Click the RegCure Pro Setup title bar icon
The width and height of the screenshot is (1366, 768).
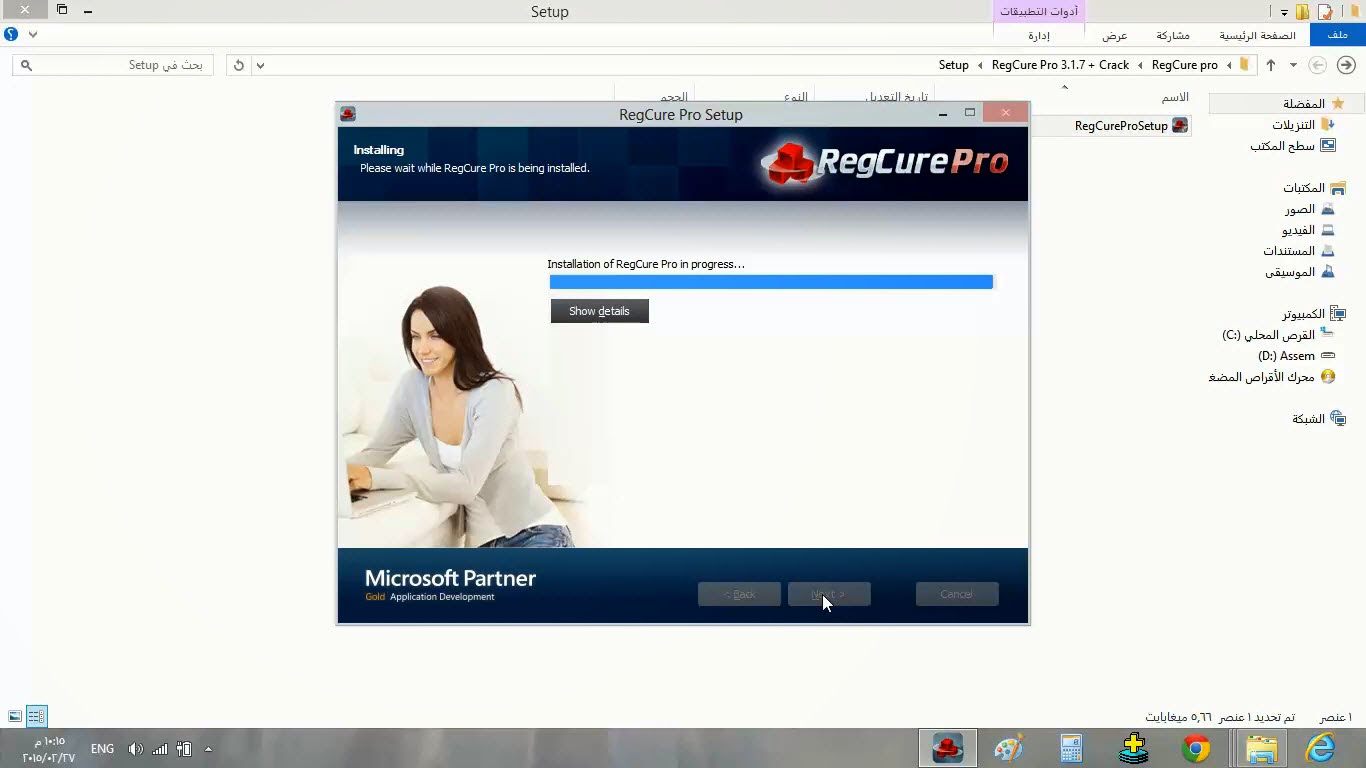[348, 114]
